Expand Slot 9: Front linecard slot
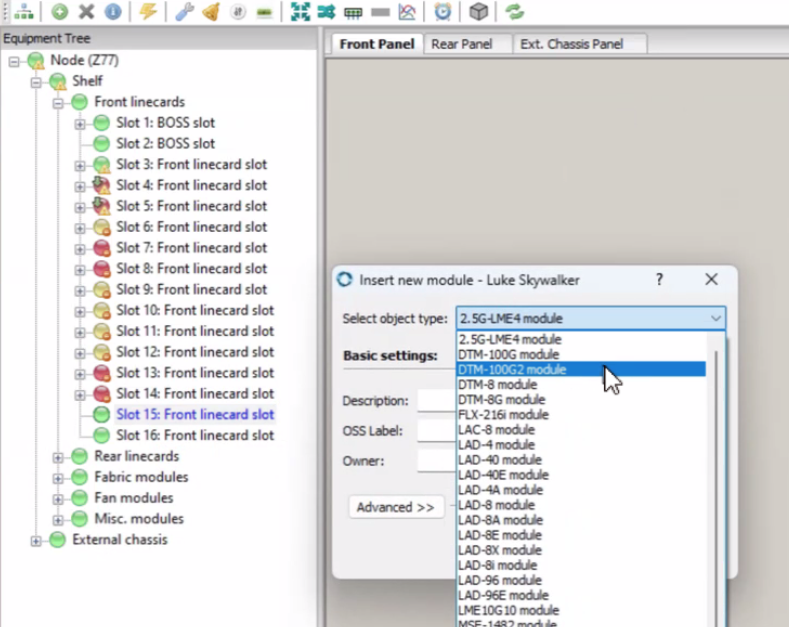The image size is (789, 627). (x=80, y=290)
